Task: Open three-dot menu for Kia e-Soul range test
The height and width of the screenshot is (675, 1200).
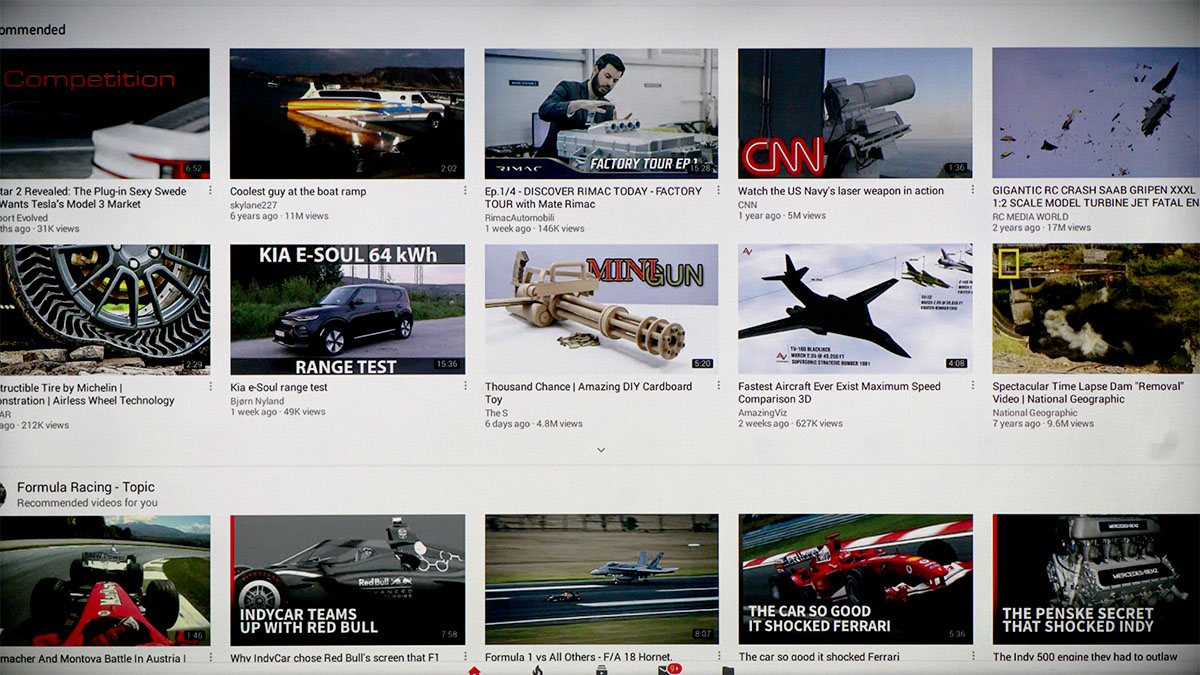Action: pos(465,387)
